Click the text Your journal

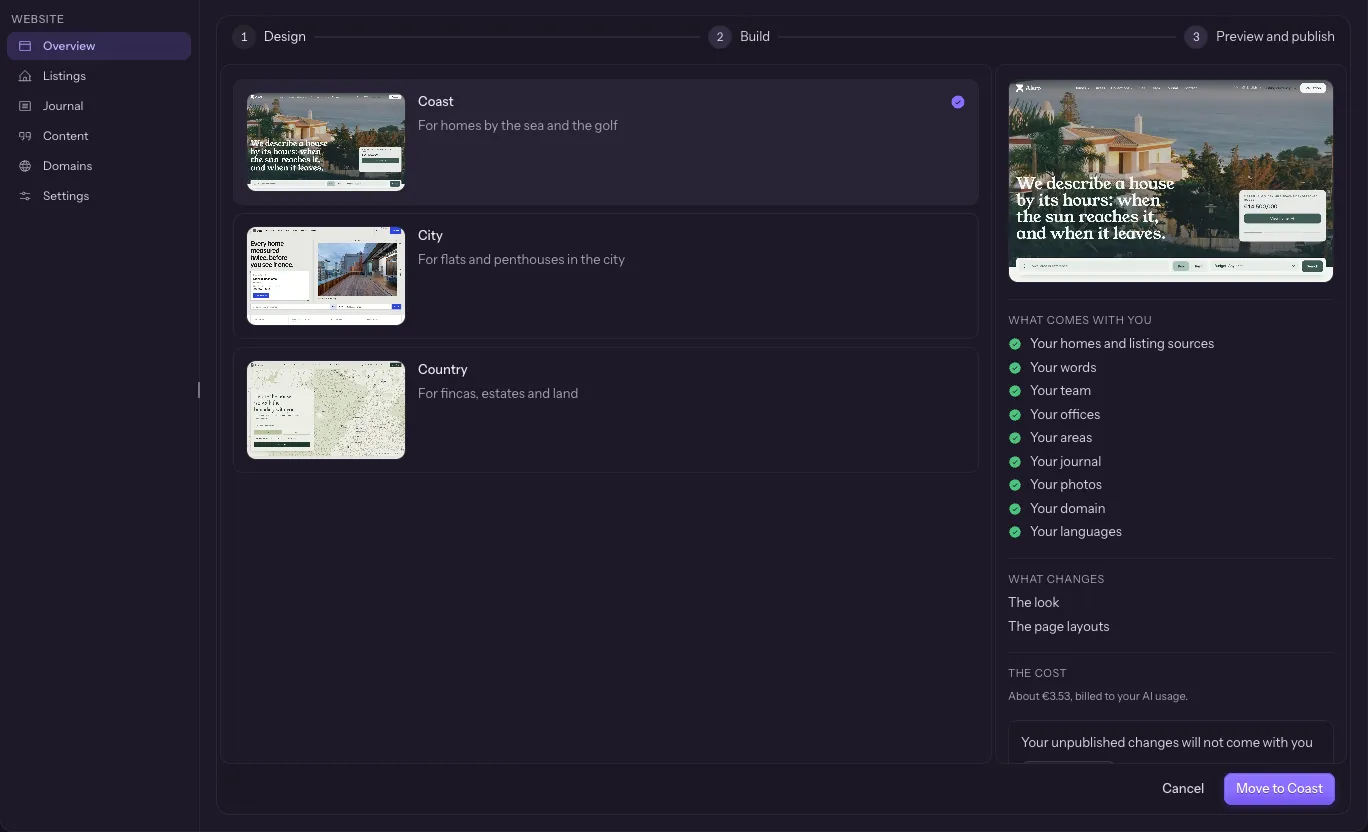[x=1065, y=462]
